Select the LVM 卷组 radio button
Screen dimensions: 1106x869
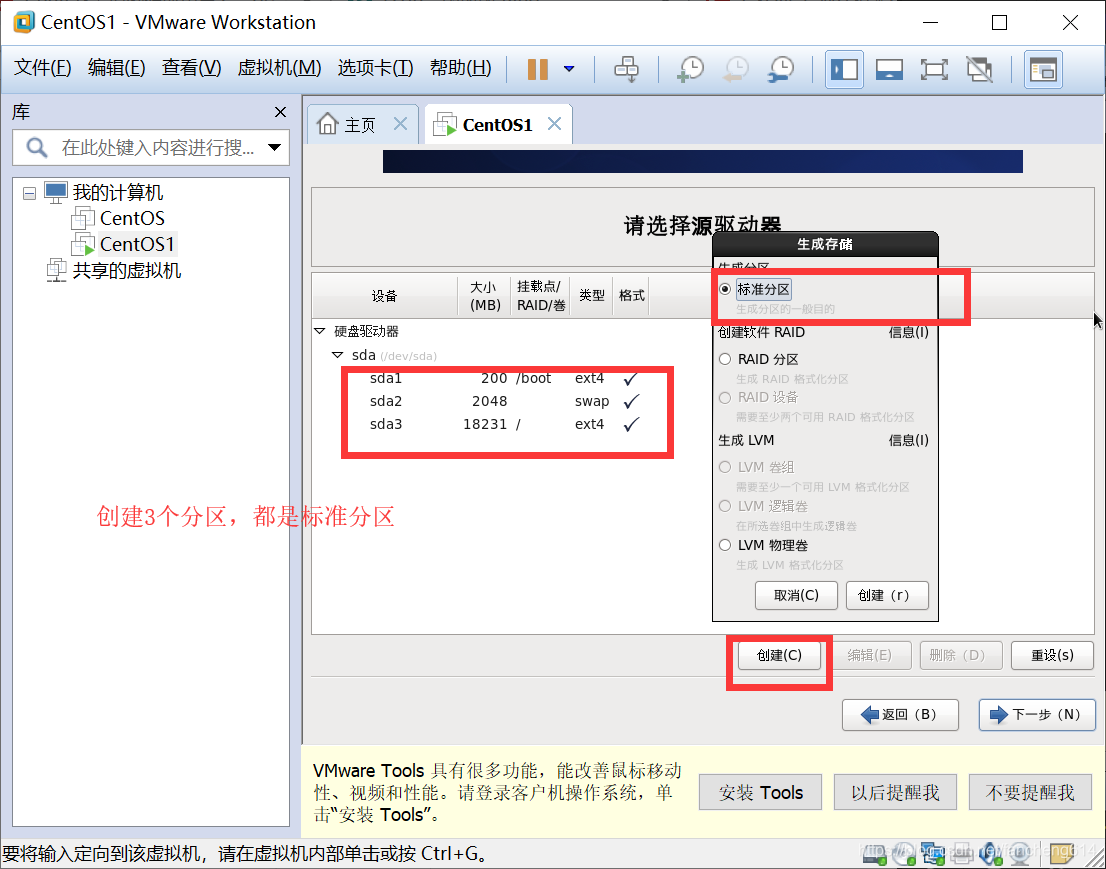click(x=724, y=467)
